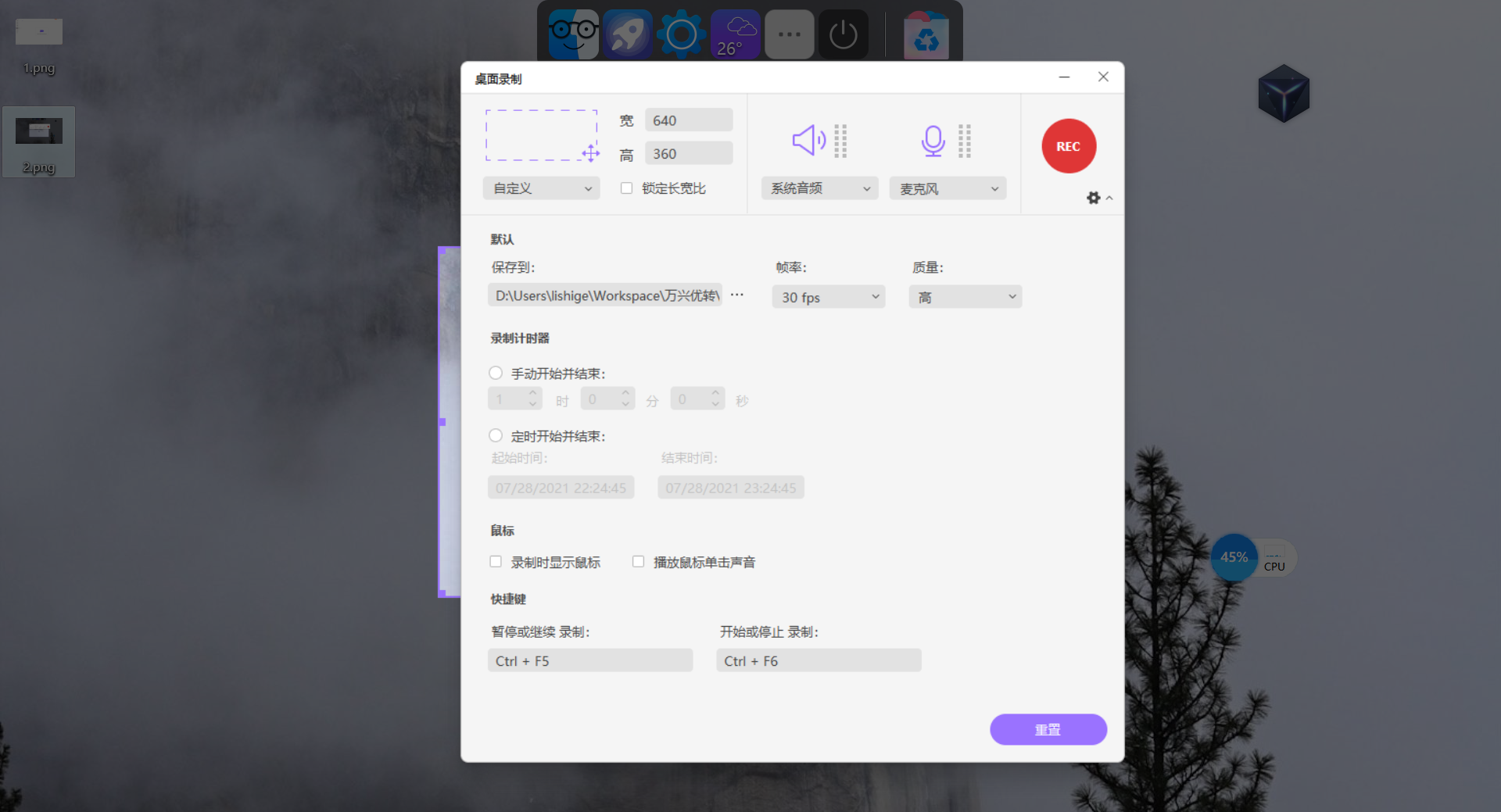Image resolution: width=1501 pixels, height=812 pixels.
Task: Click the power button icon in the dock
Action: 843,34
